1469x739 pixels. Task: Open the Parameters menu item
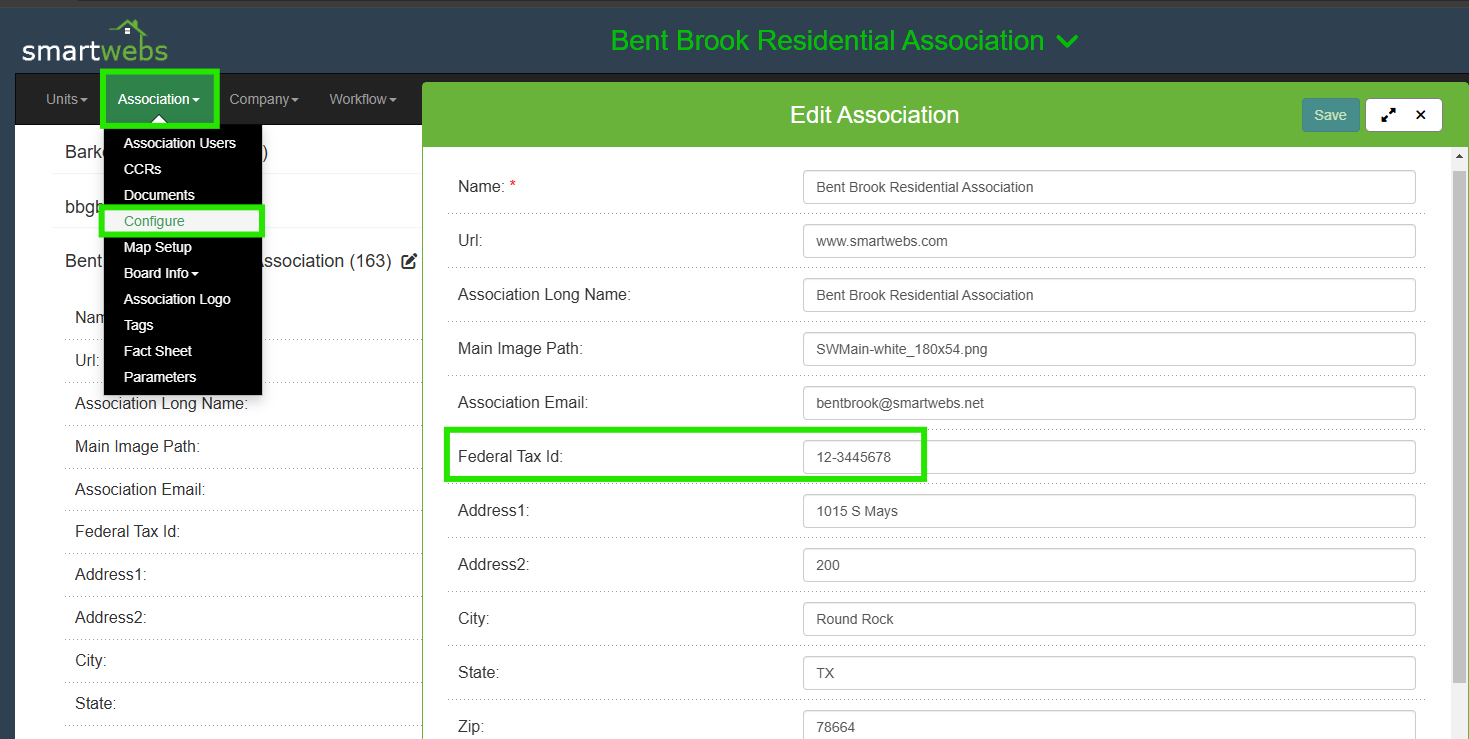point(159,377)
